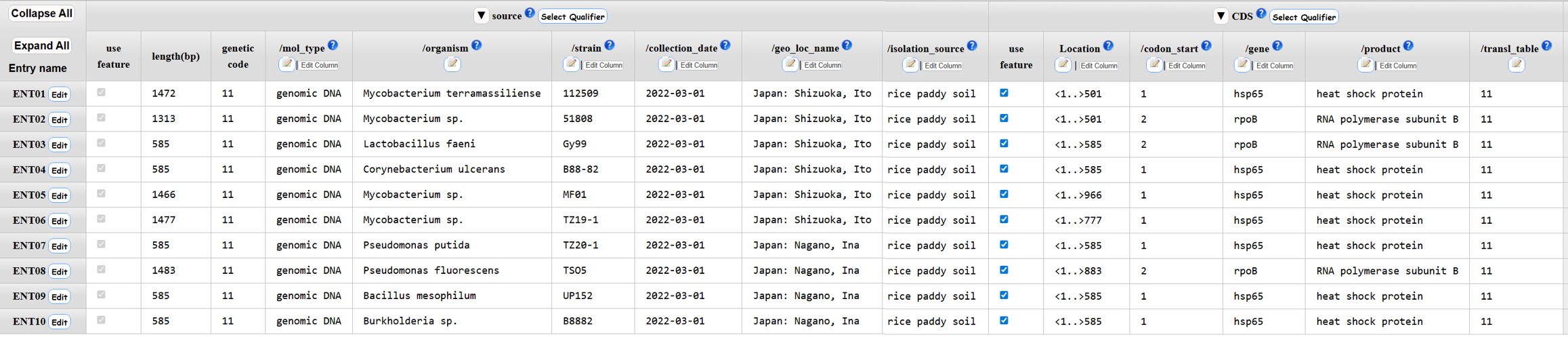Collapse the source feature section triangle
The width and height of the screenshot is (1568, 337).
(x=481, y=16)
